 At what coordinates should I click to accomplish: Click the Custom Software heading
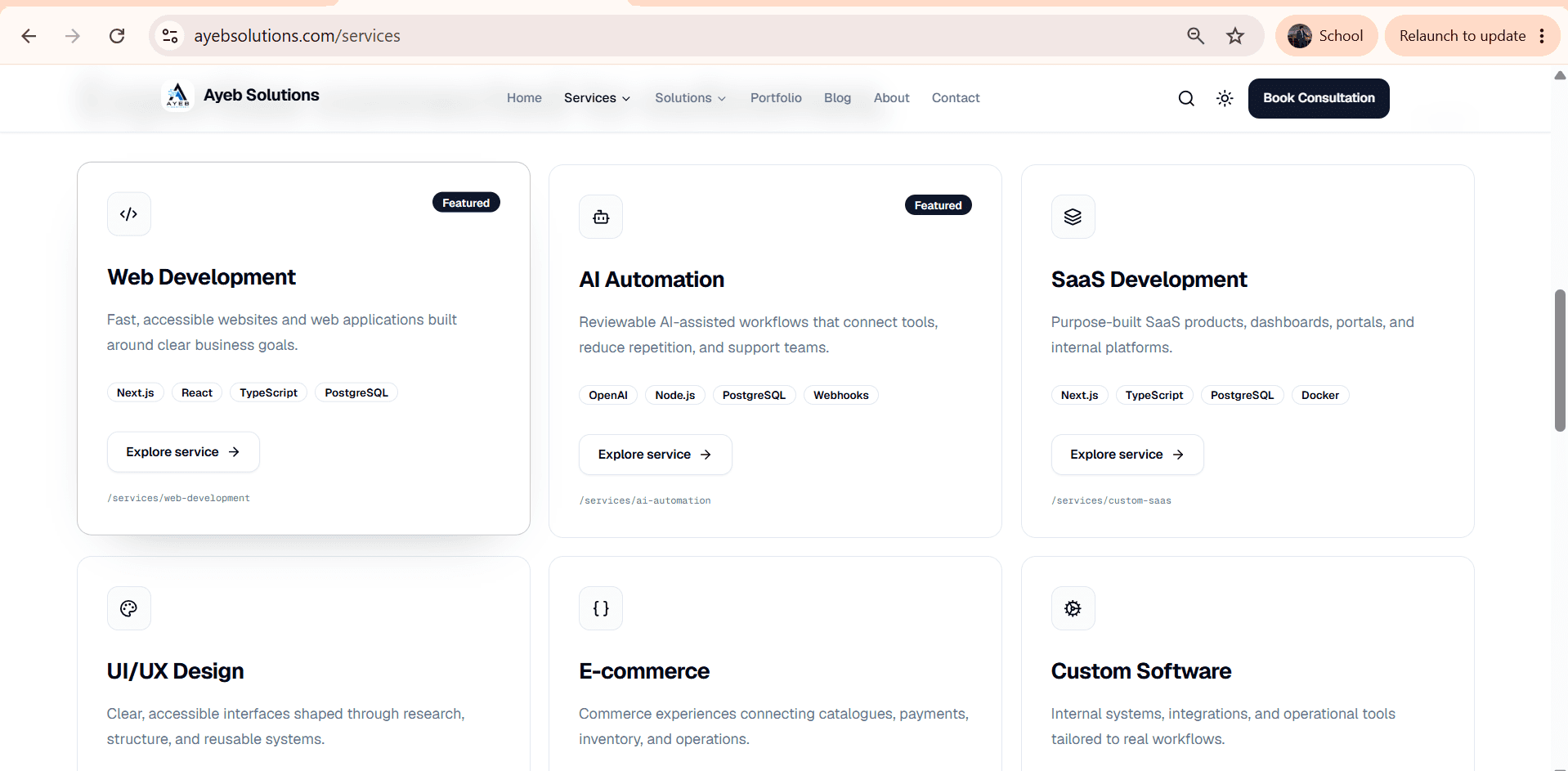pos(1141,671)
